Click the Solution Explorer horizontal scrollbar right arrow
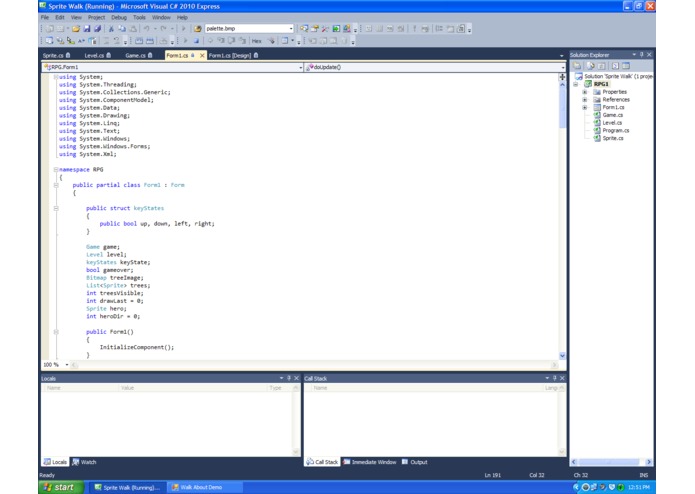 [x=649, y=462]
